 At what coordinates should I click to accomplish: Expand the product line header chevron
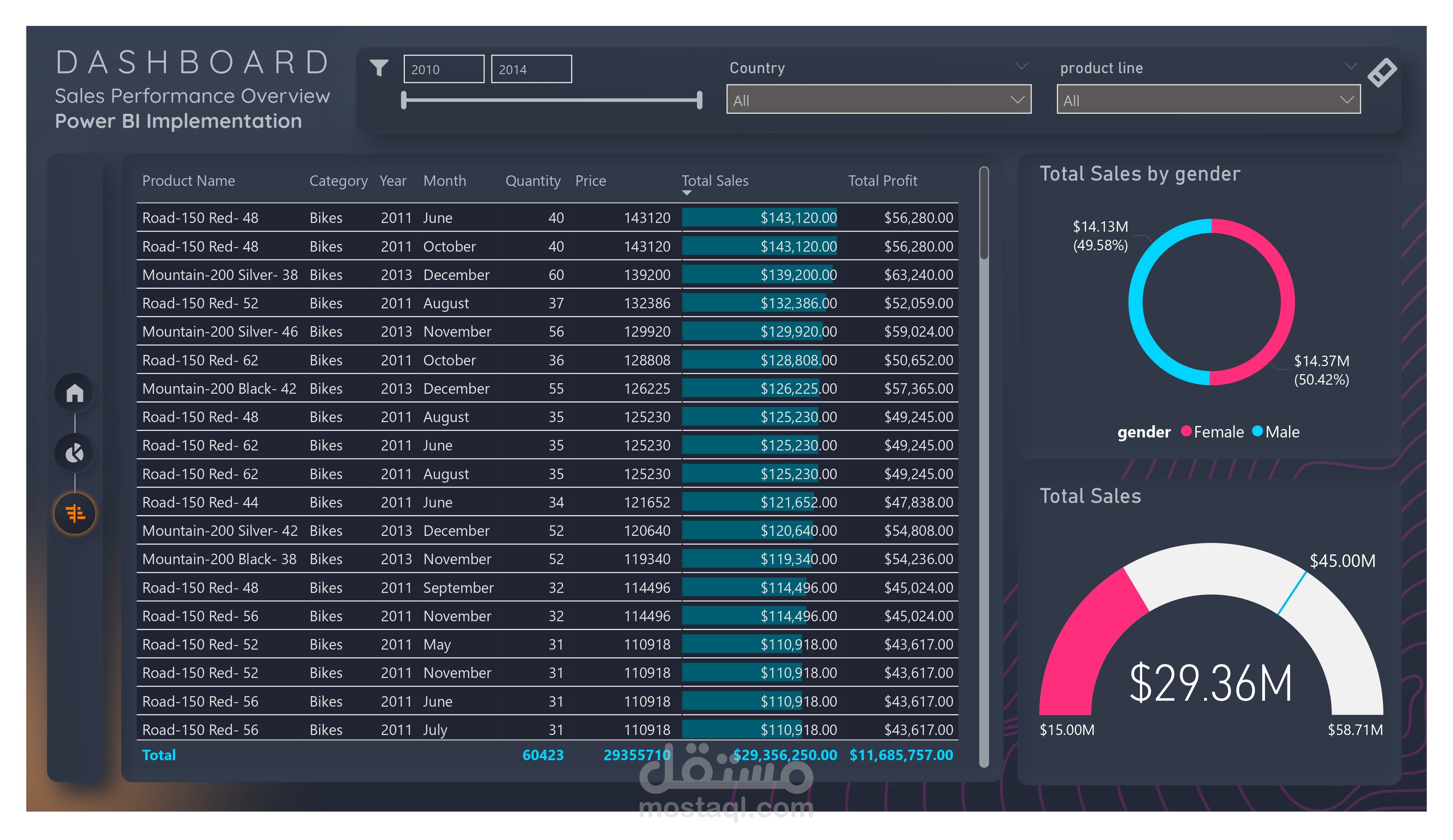1350,66
